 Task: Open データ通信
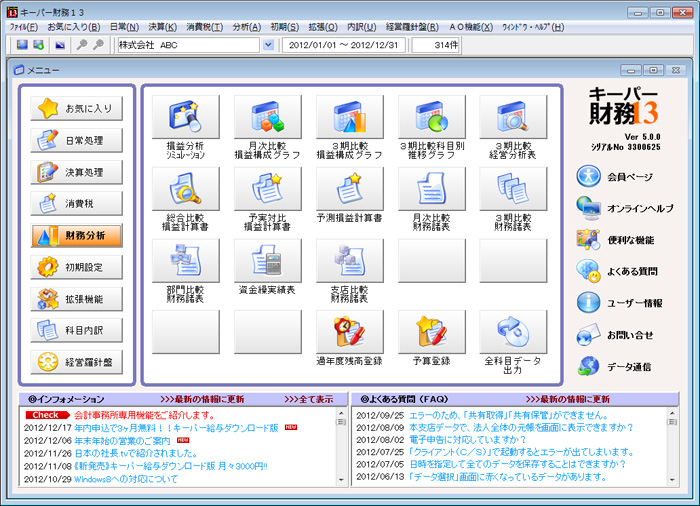[613, 367]
